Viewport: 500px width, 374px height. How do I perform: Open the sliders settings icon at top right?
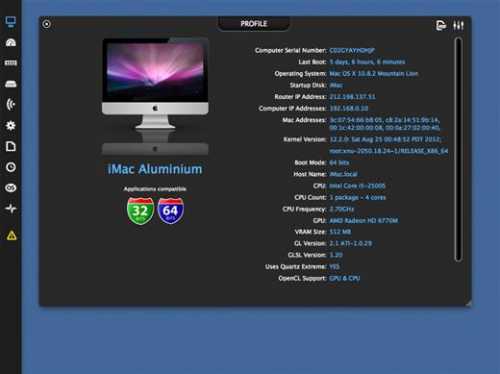tap(458, 25)
